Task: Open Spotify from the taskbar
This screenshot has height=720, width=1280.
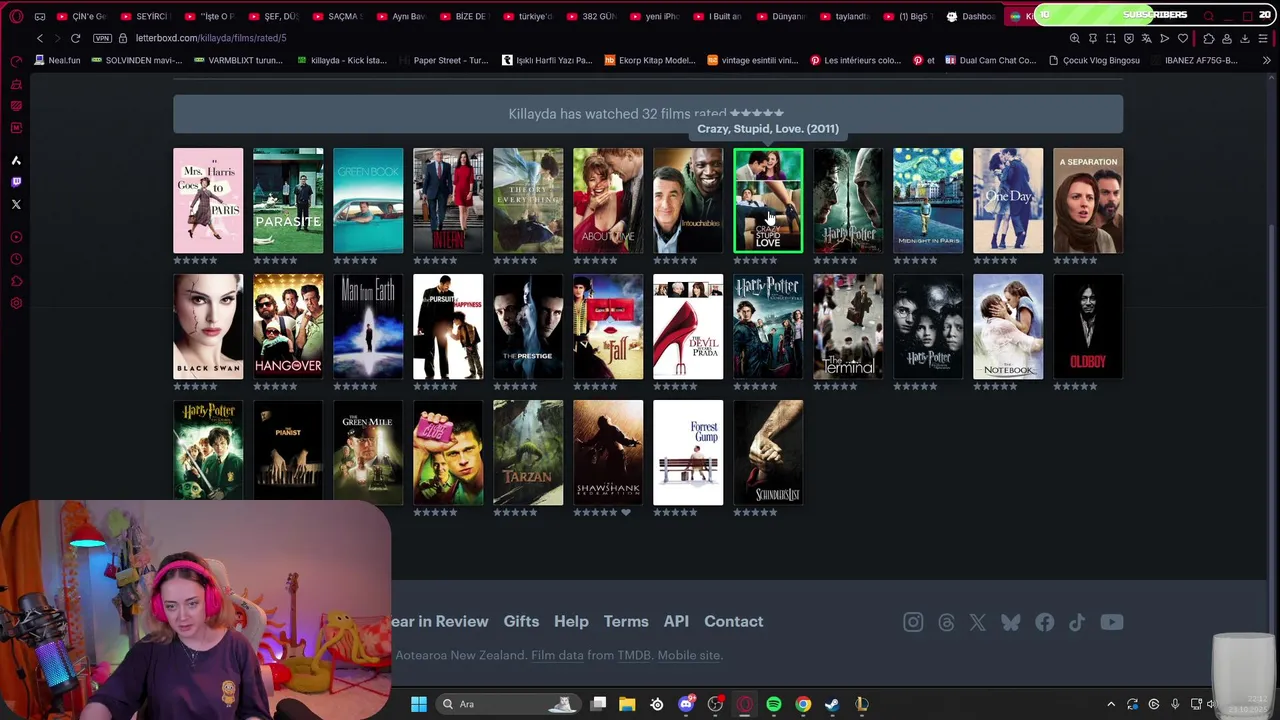Action: pyautogui.click(x=774, y=704)
